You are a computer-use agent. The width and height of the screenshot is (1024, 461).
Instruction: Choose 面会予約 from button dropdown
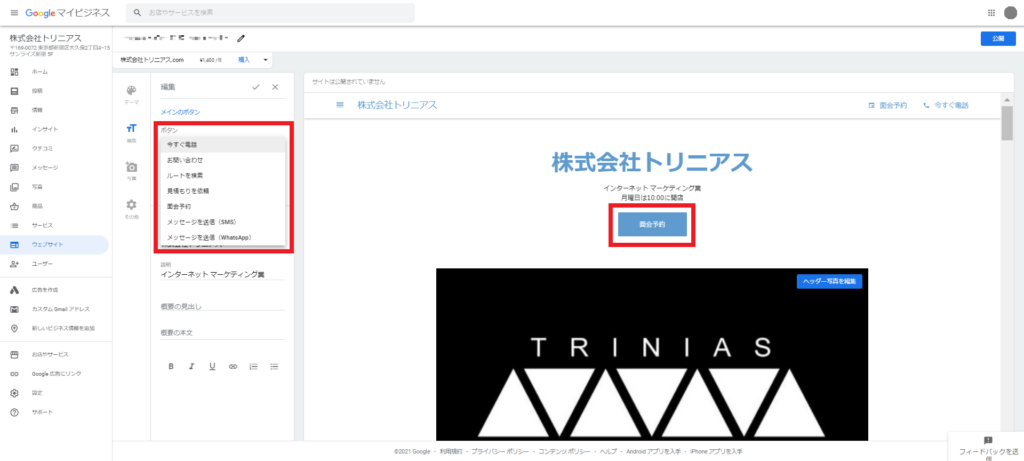point(223,206)
